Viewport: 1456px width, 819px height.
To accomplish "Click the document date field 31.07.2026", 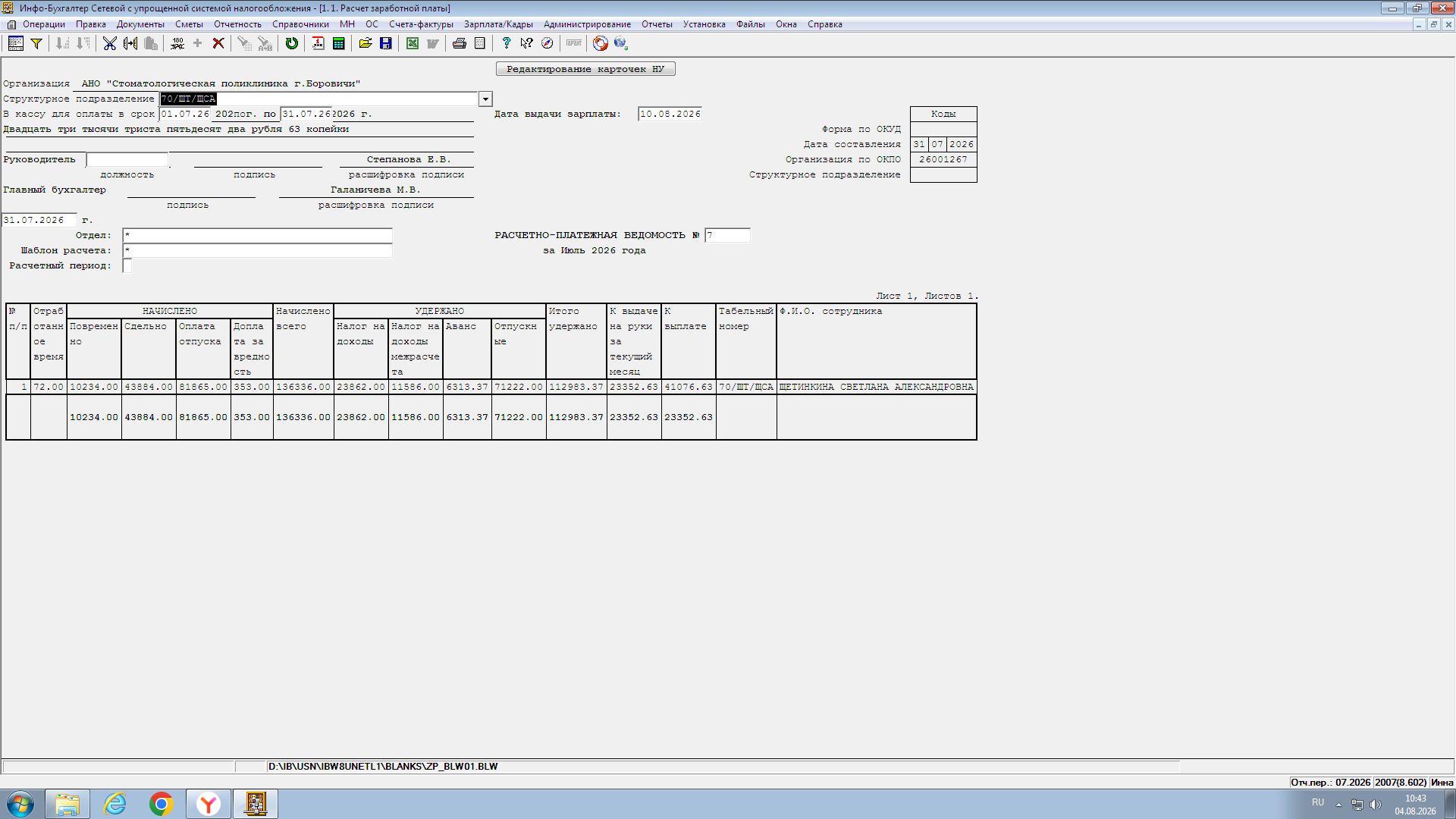I will point(39,220).
